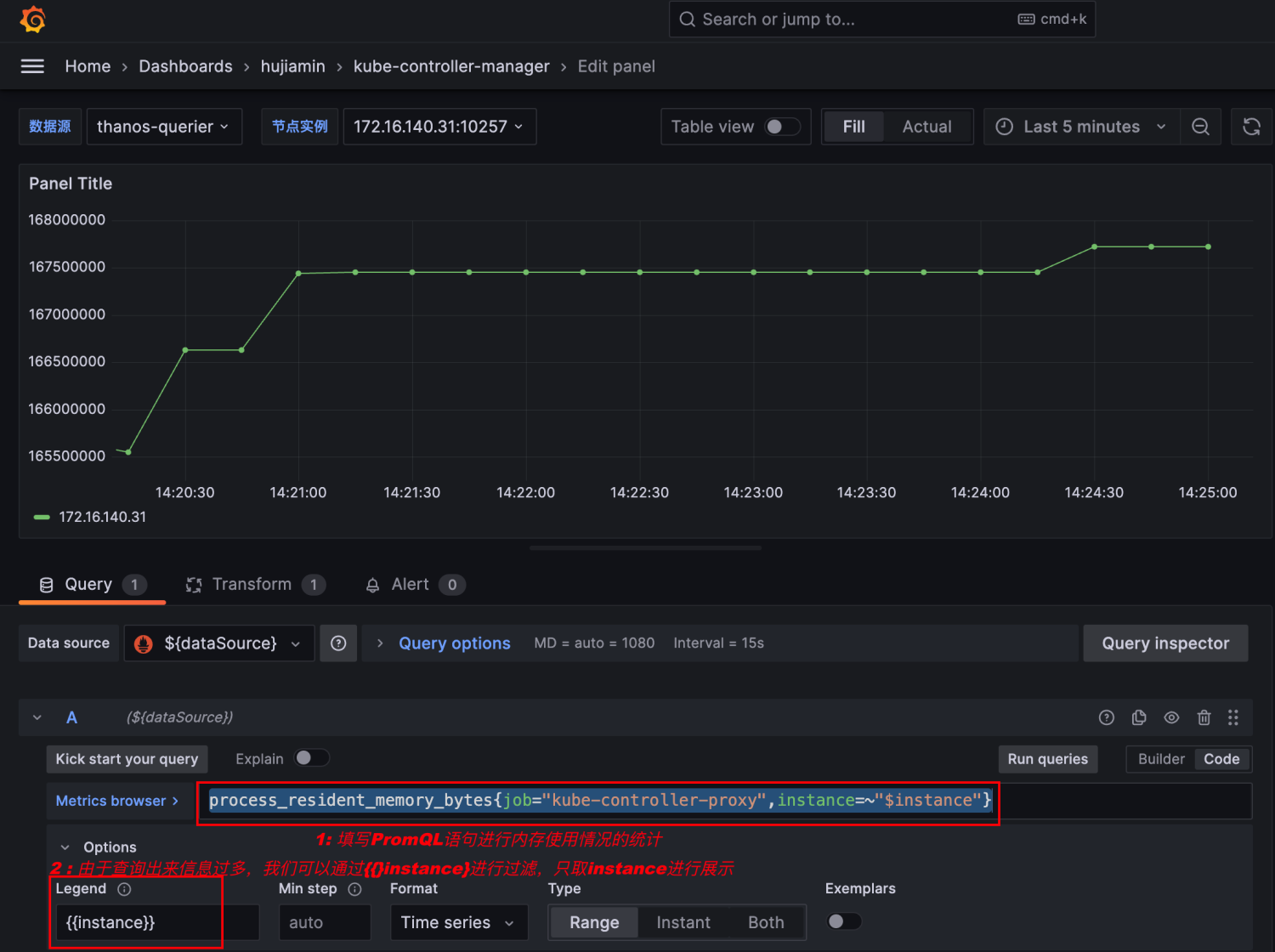
Task: Click the zoom out time range icon
Action: [x=1200, y=127]
